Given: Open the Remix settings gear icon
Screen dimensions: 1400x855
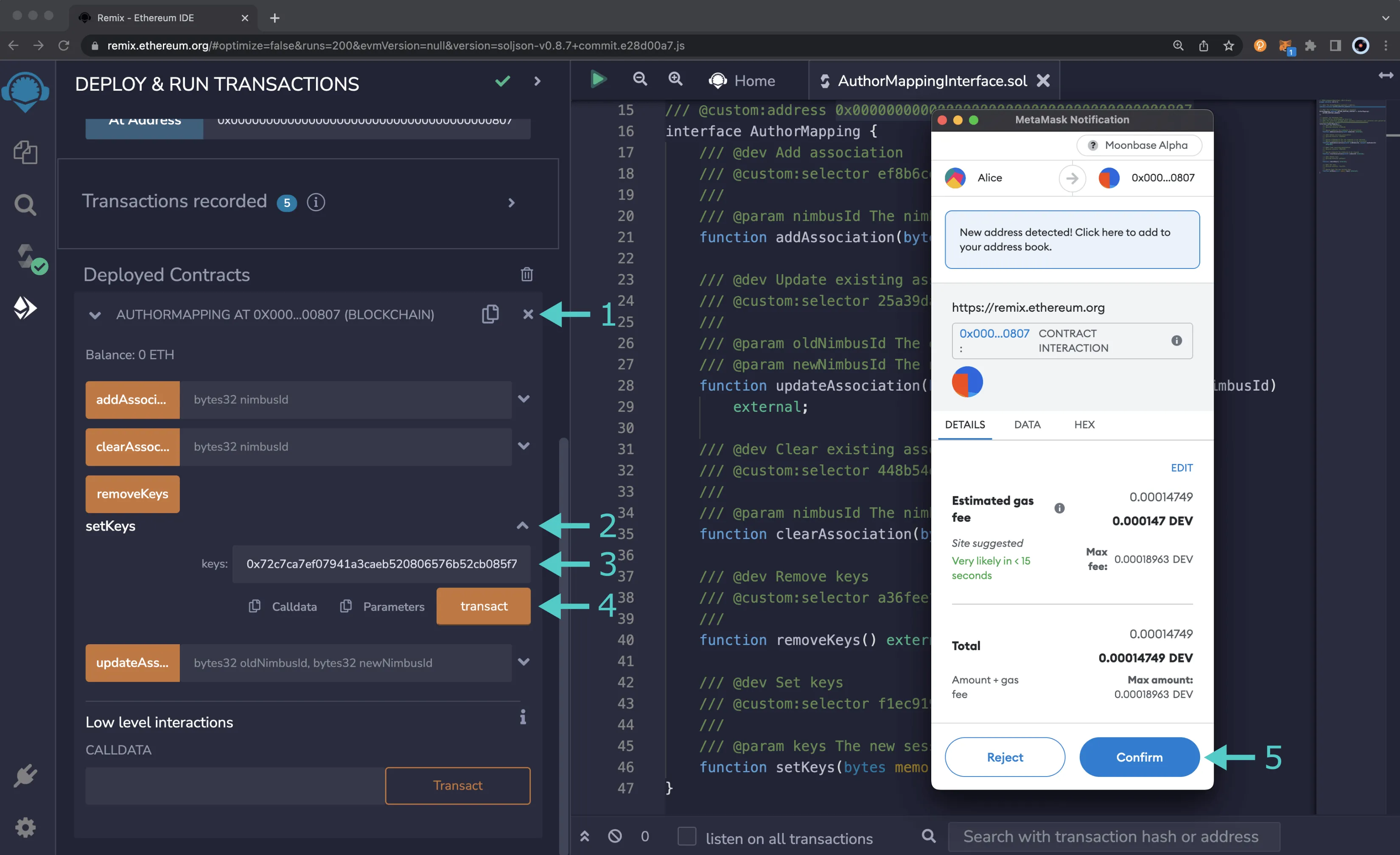Looking at the screenshot, I should pos(25,827).
